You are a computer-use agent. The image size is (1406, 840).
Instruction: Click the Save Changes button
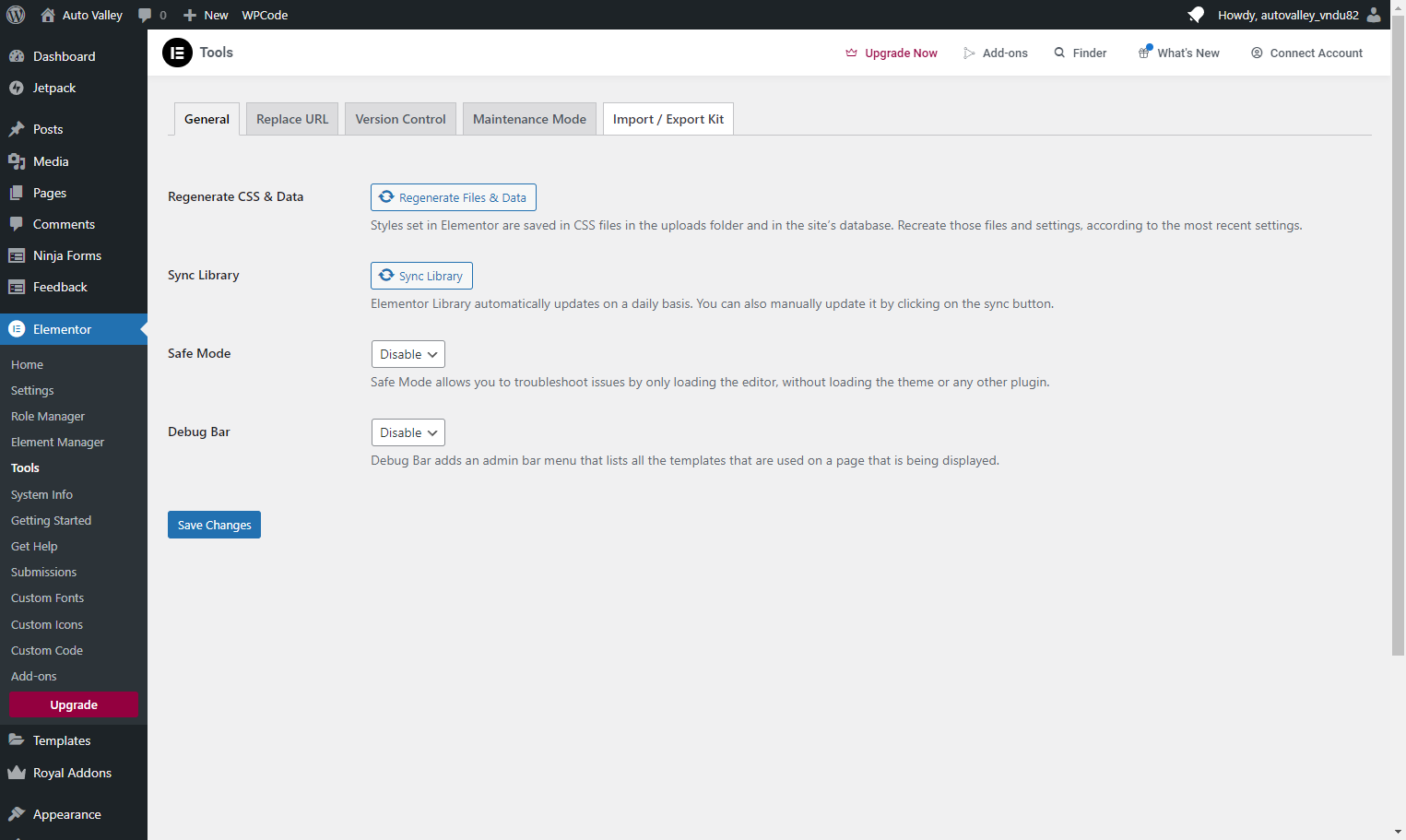(214, 525)
